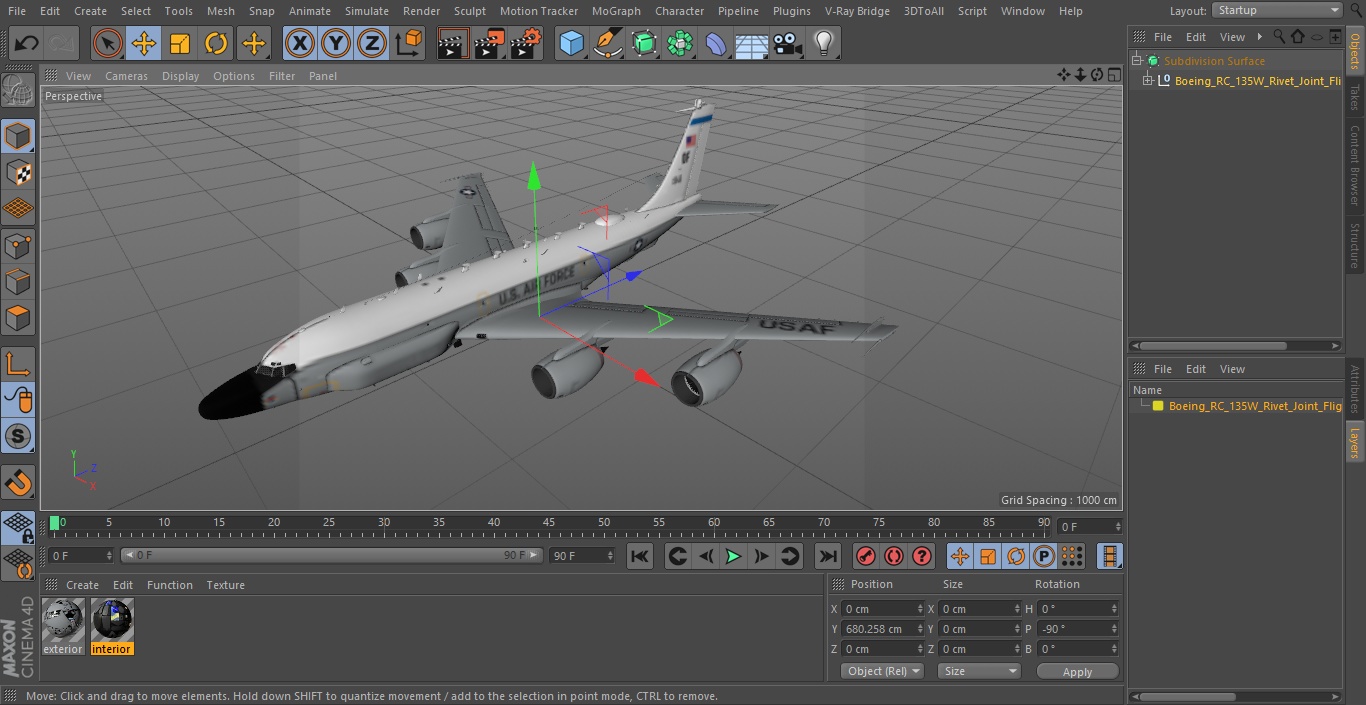The image size is (1366, 705).
Task: Toggle Rotation keyframe recording
Action: point(1016,556)
